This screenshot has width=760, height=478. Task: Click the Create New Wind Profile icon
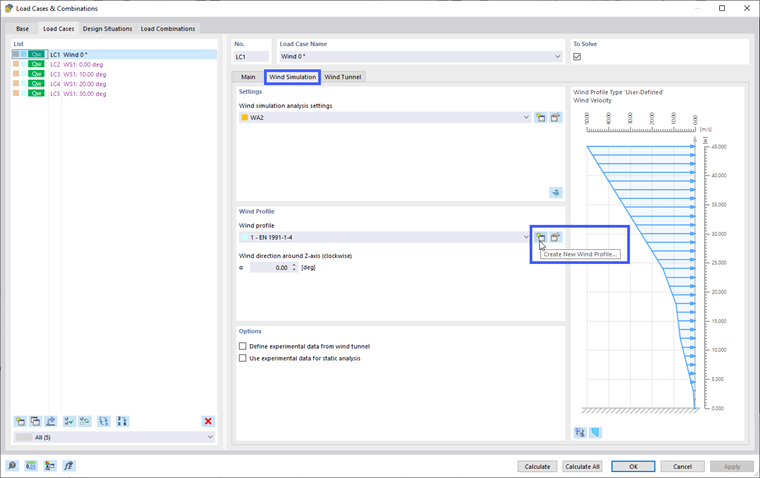tap(540, 237)
